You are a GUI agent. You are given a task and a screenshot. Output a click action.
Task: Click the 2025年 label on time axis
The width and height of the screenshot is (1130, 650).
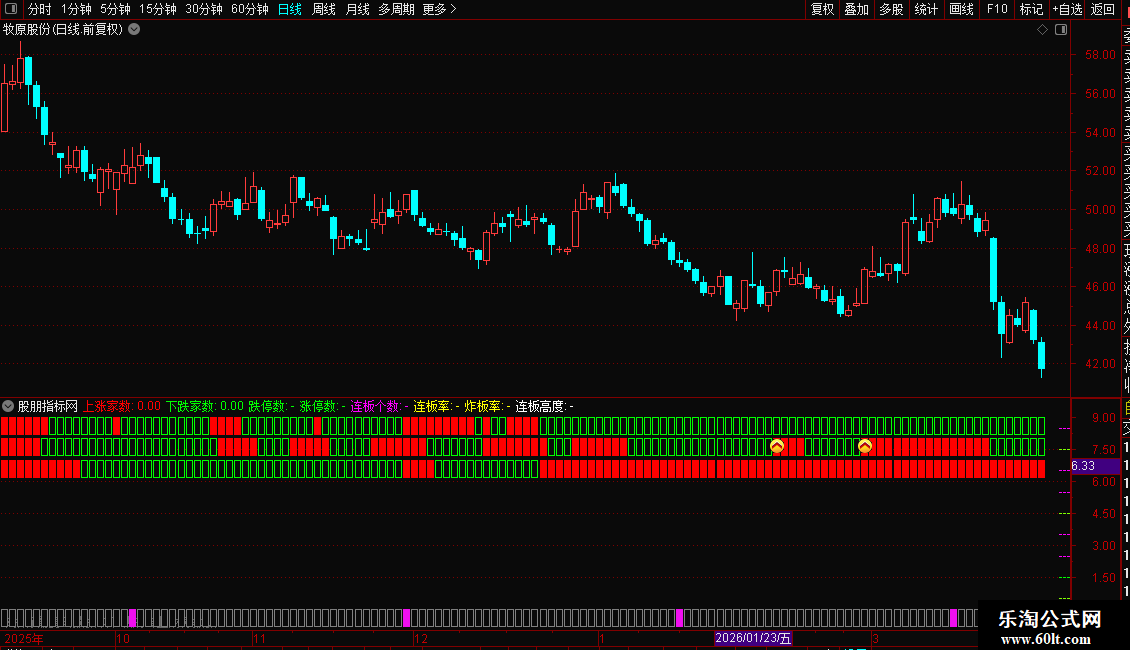tap(24, 638)
